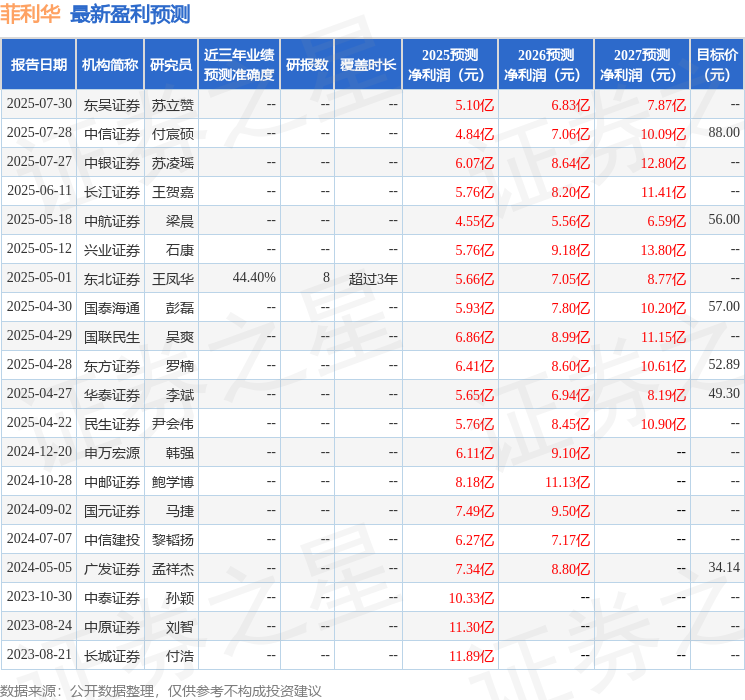Click analyst name 王凤华
The image size is (745, 700).
172,279
